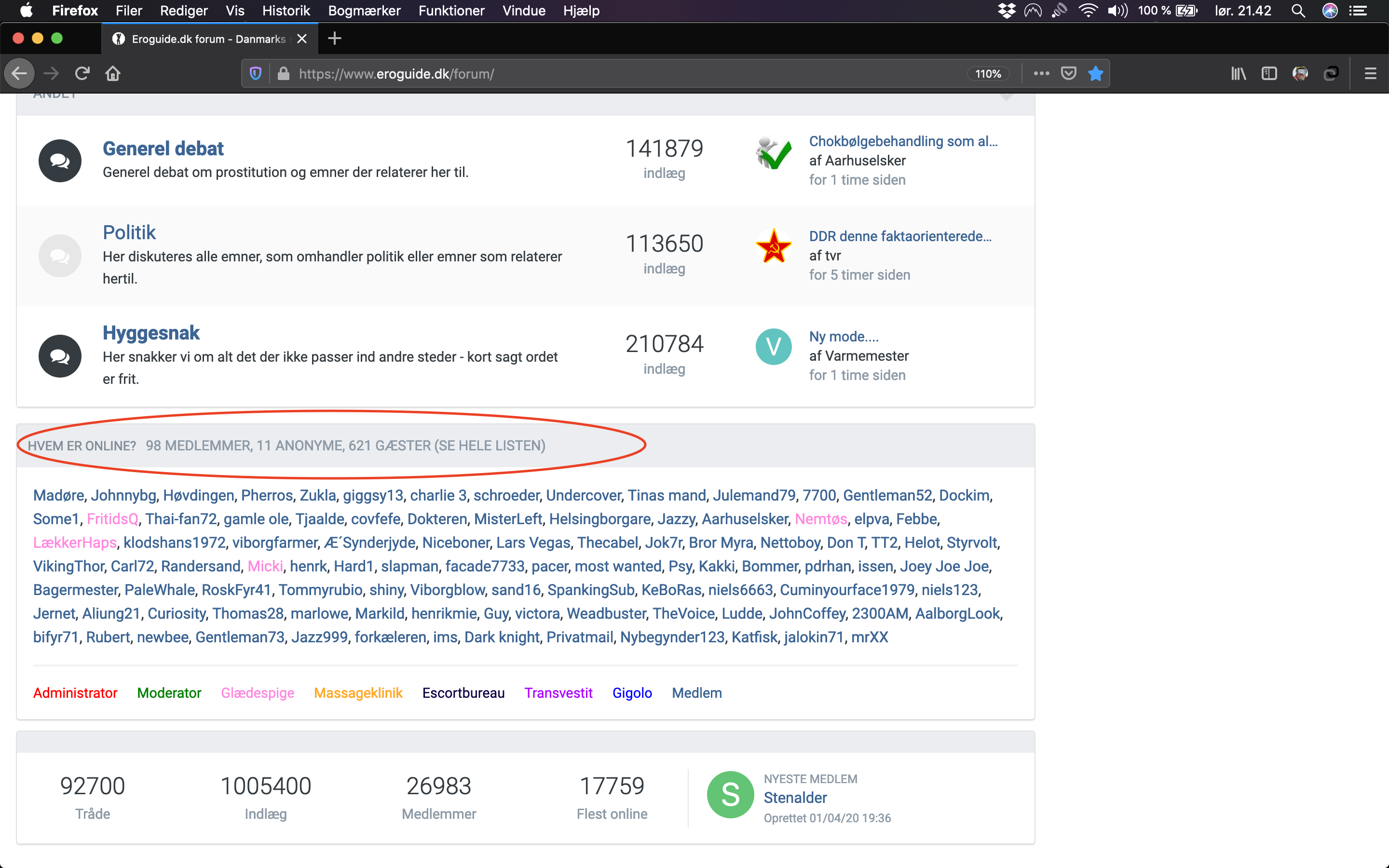The height and width of the screenshot is (868, 1389).
Task: Click the purple Transvestit legend label
Action: click(558, 693)
